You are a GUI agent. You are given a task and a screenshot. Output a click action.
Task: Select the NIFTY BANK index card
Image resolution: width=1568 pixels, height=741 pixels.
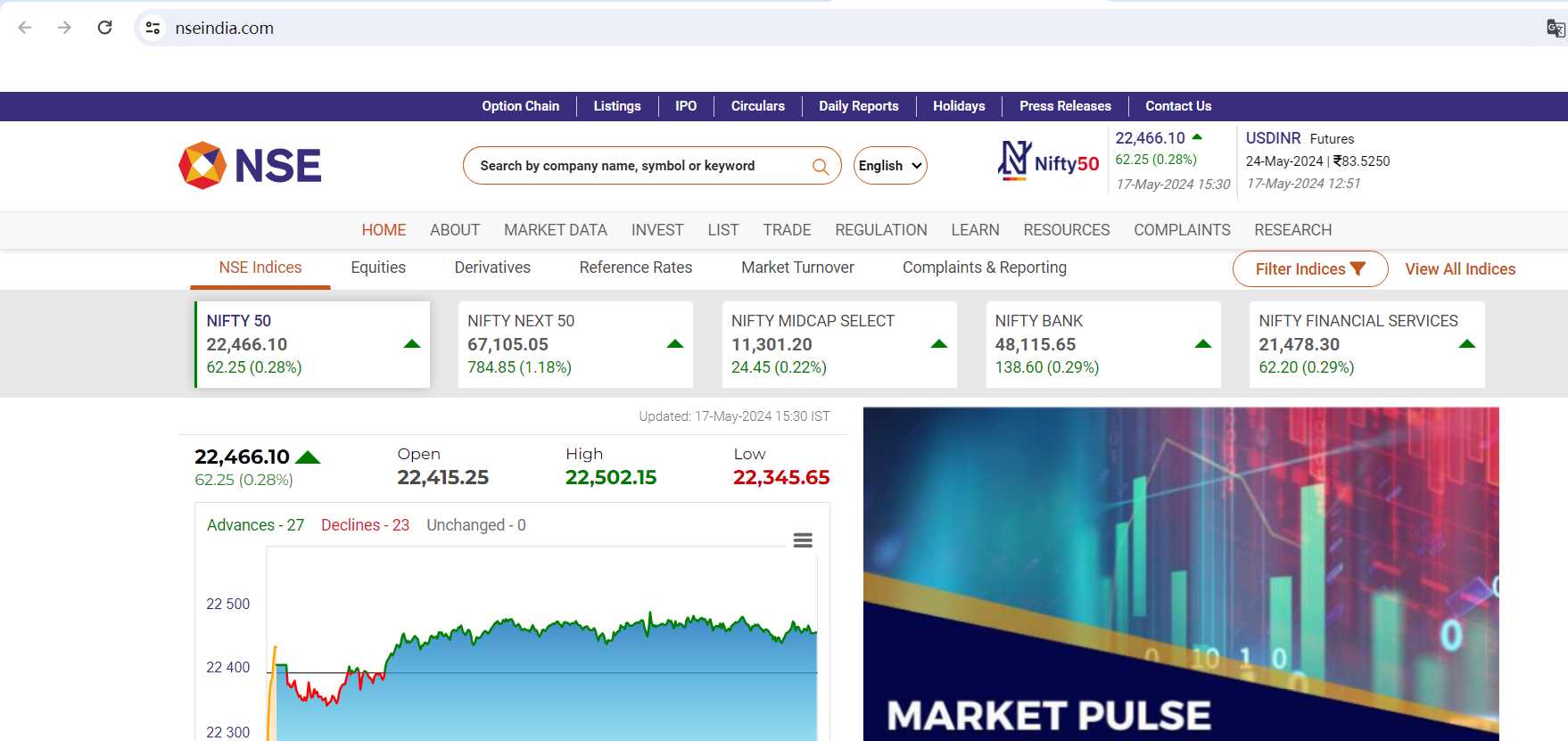coord(1103,344)
